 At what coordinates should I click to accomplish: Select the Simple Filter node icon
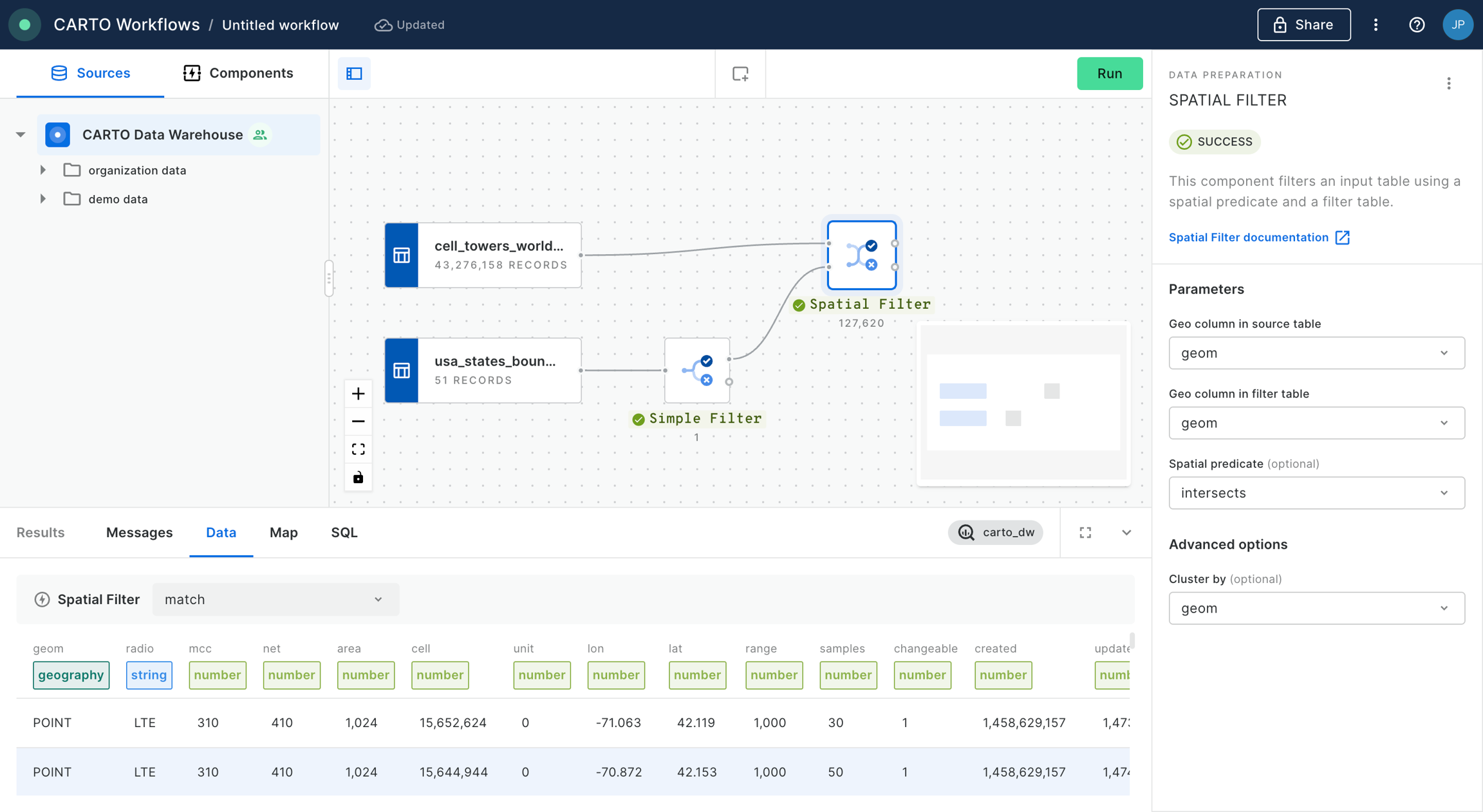click(x=697, y=371)
